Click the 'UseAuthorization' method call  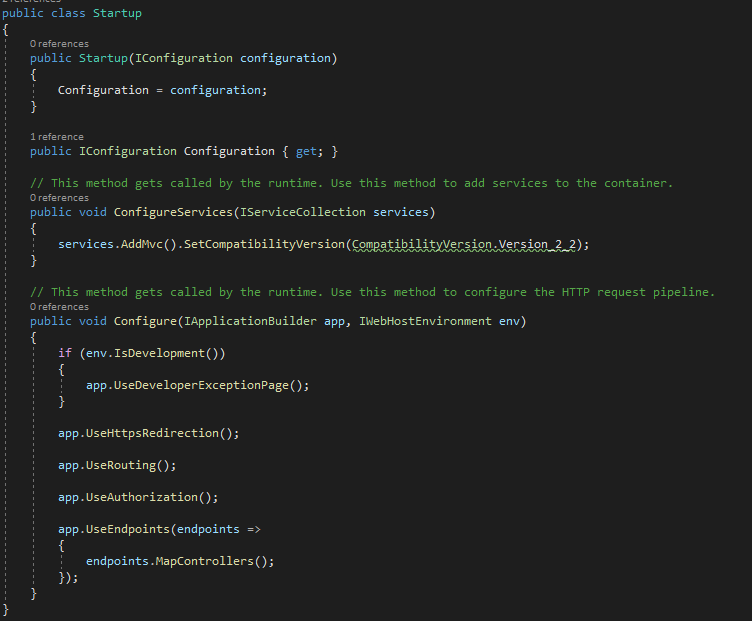(141, 497)
